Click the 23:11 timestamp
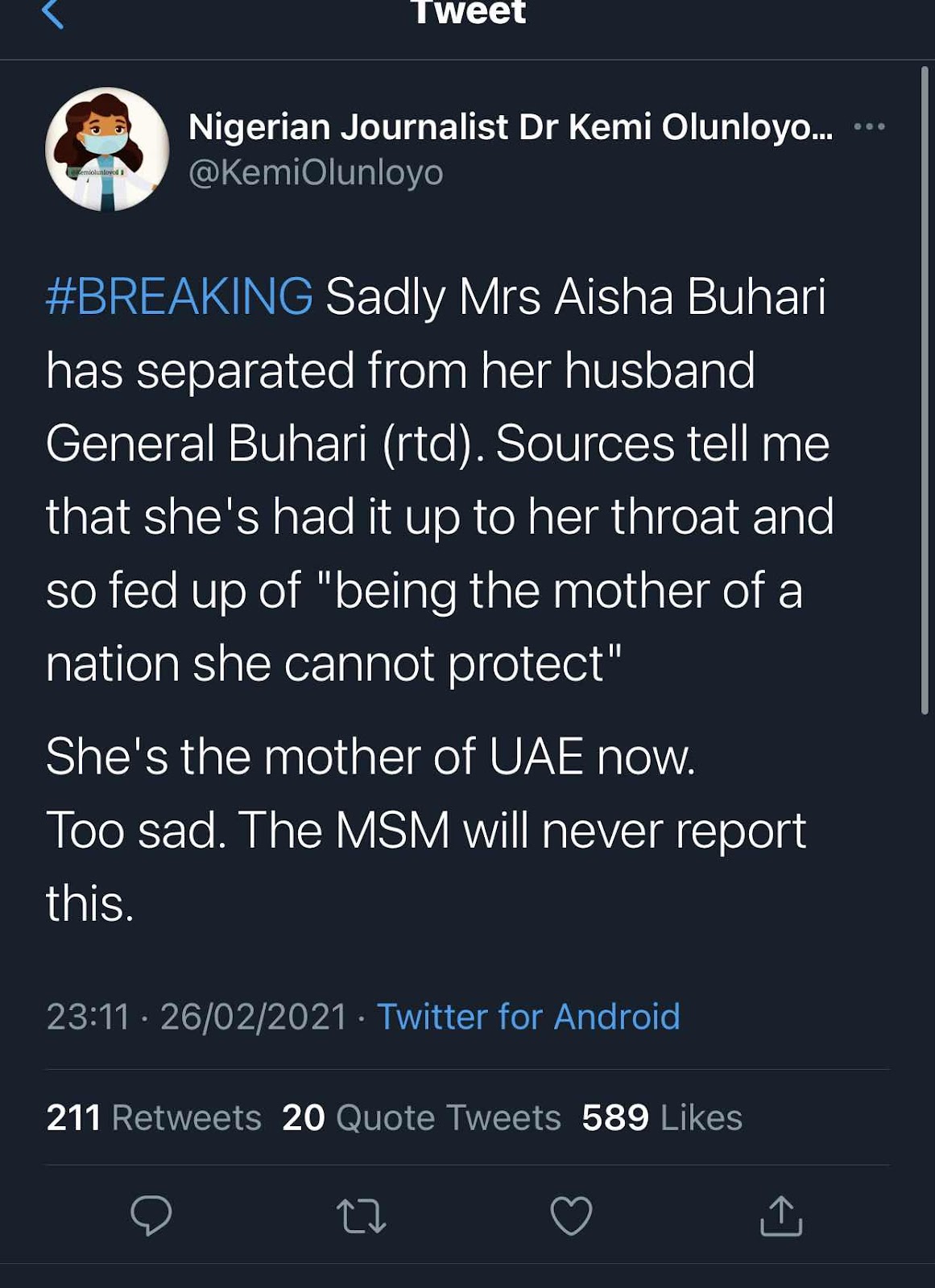 88,1017
